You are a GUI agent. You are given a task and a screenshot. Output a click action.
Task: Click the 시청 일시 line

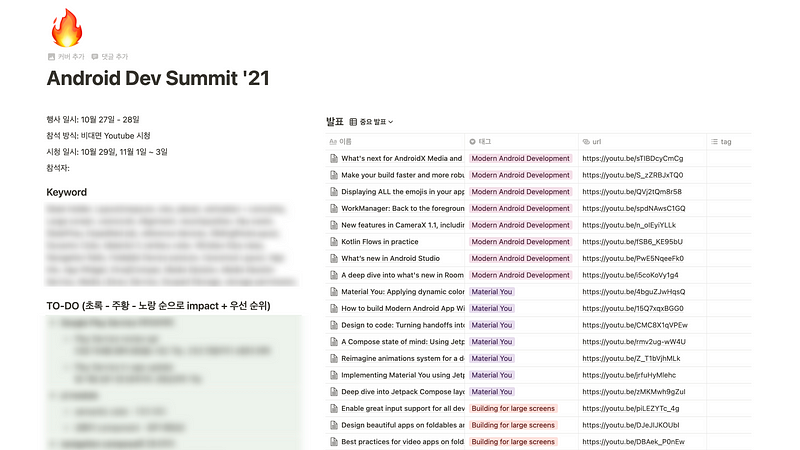point(107,152)
